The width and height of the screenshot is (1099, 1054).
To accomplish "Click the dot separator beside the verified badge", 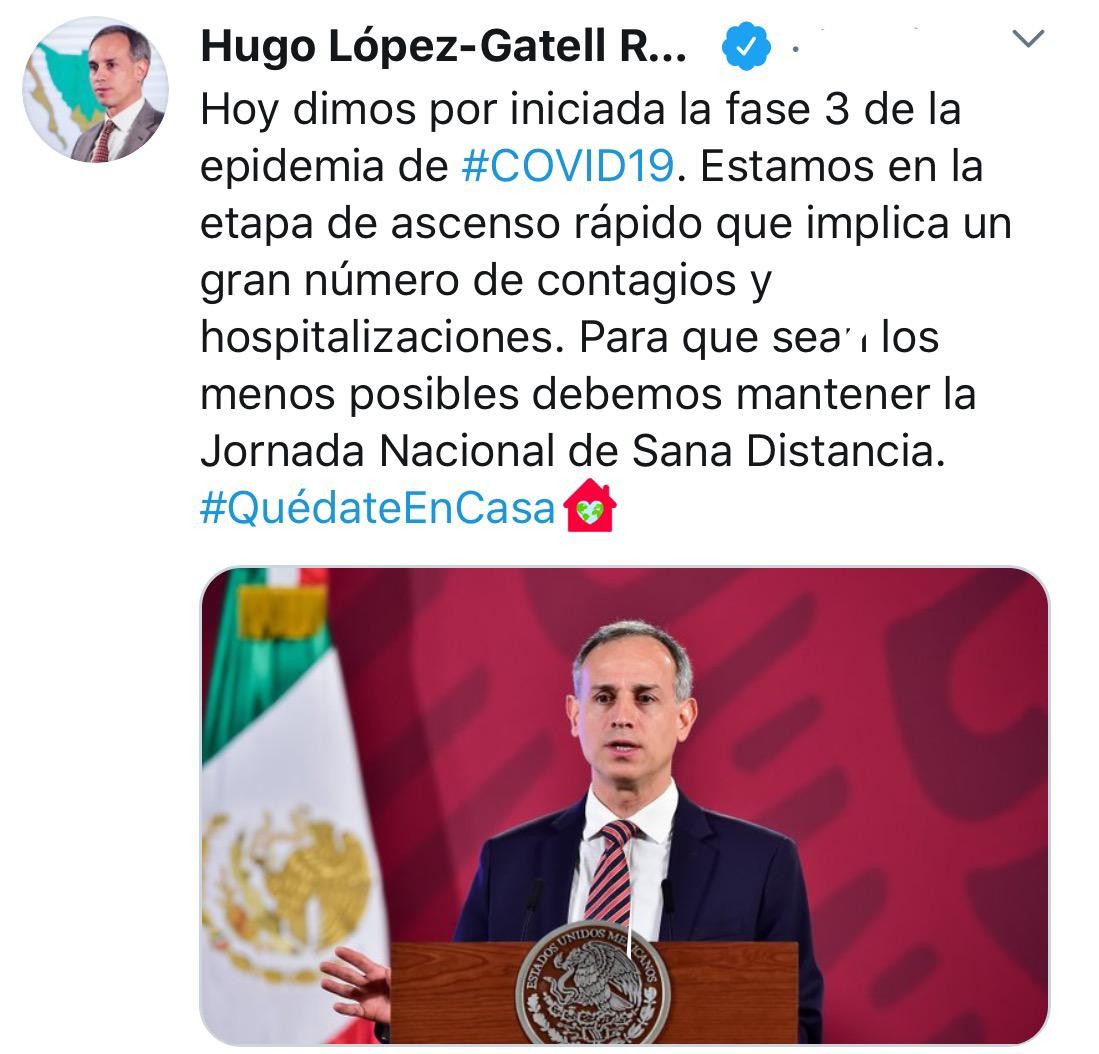I will click(x=795, y=48).
